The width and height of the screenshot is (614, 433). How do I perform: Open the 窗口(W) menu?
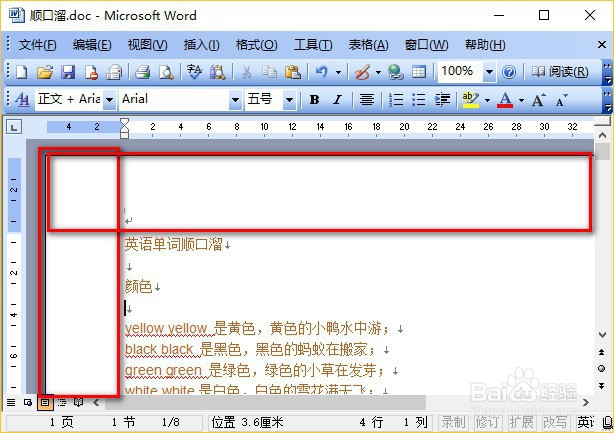(x=426, y=45)
